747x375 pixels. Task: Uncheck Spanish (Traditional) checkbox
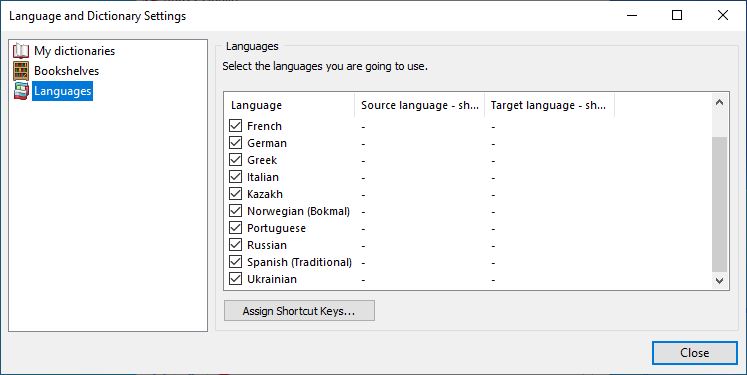click(x=235, y=262)
